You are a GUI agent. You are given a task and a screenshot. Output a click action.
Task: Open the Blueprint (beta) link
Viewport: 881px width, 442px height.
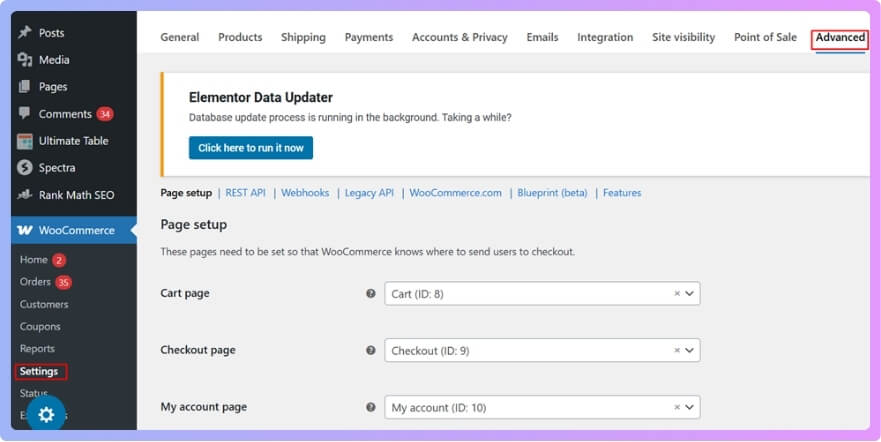(x=552, y=193)
